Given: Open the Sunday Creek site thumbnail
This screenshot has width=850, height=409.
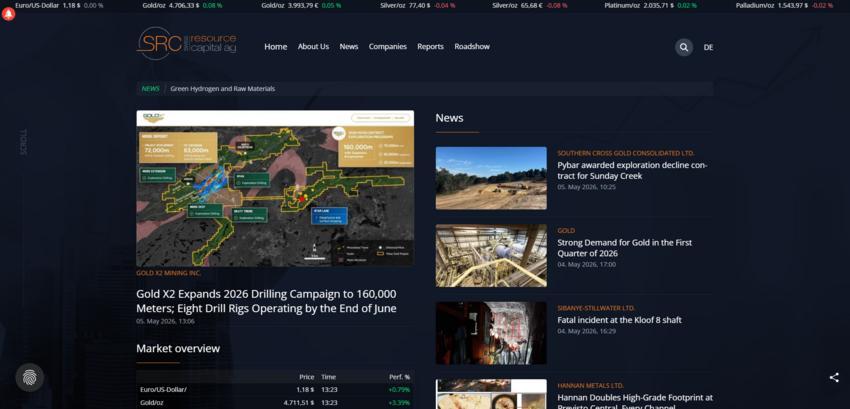Looking at the screenshot, I should (x=491, y=178).
